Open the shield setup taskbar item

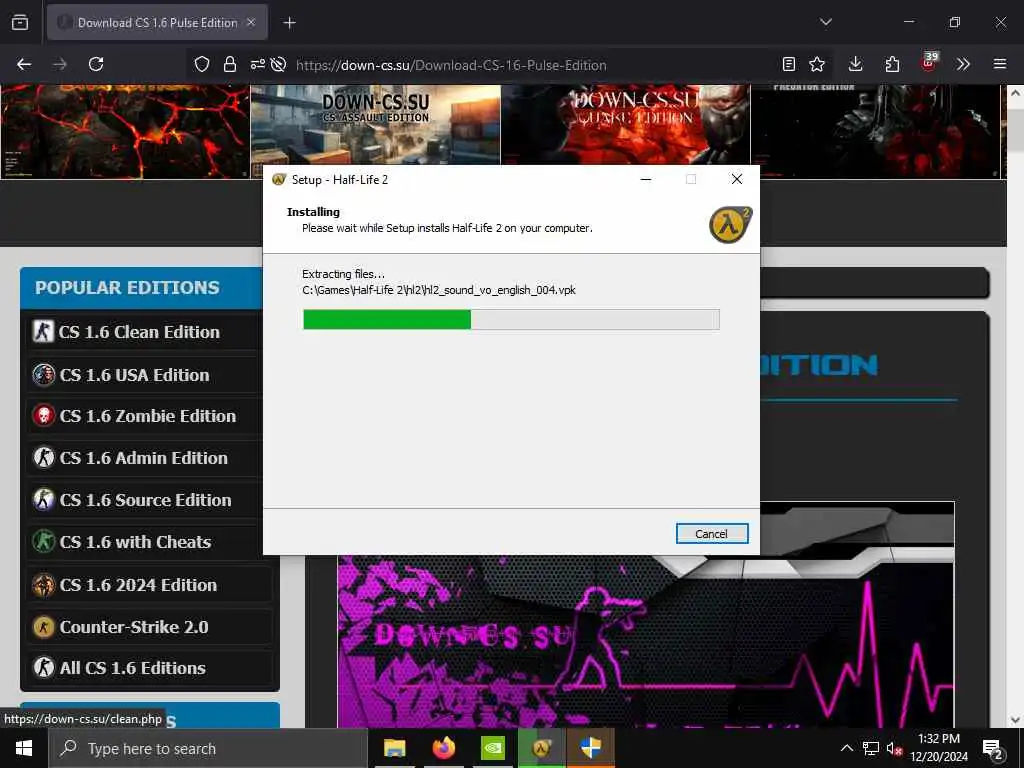coord(590,748)
